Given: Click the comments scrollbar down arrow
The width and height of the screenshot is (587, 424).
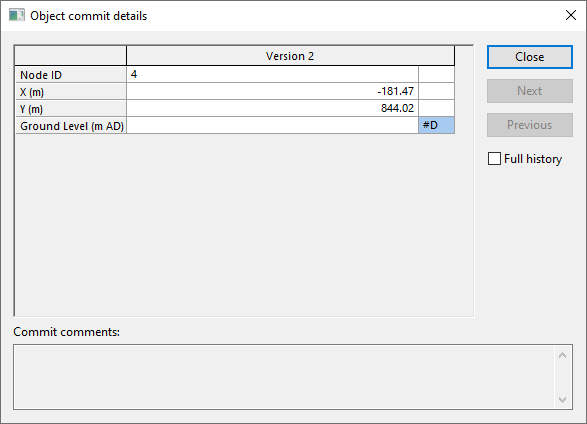Looking at the screenshot, I should [562, 400].
